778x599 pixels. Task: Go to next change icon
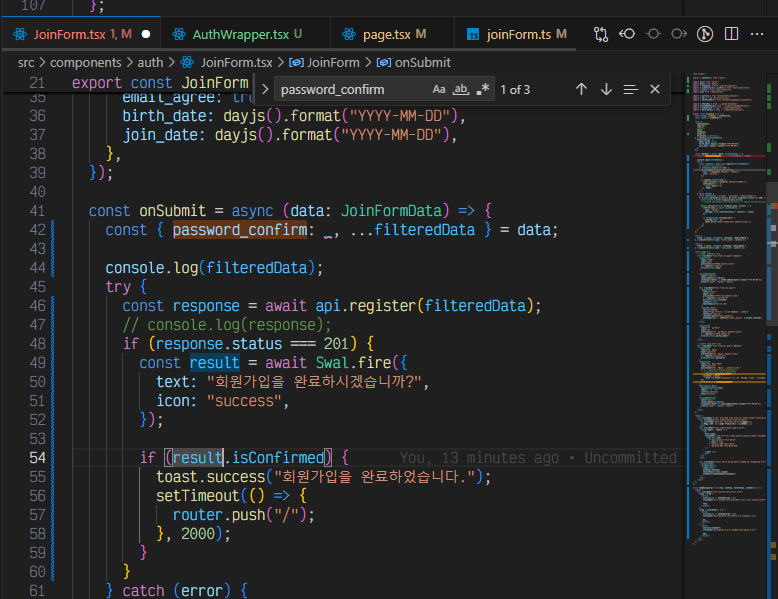click(x=679, y=34)
